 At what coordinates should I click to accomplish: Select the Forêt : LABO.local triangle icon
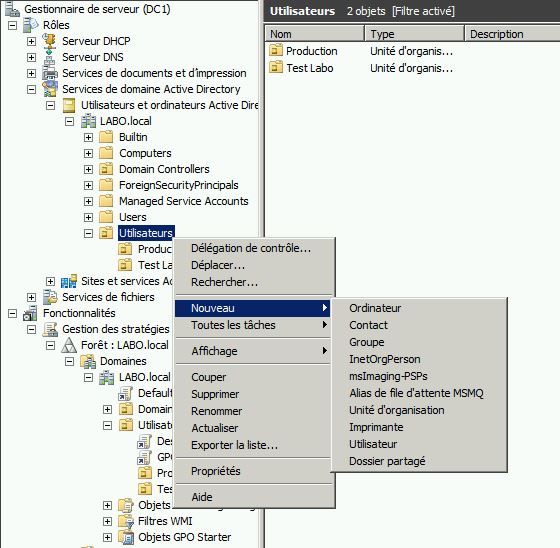click(x=69, y=345)
